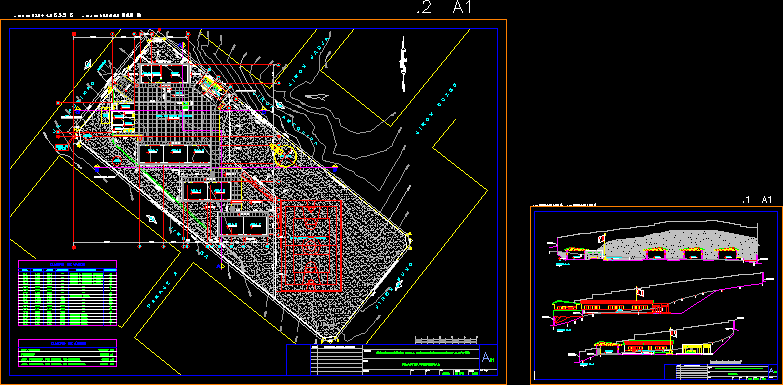The height and width of the screenshot is (385, 783).
Task: Select the .2 A1 sheet label
Action: click(x=444, y=7)
